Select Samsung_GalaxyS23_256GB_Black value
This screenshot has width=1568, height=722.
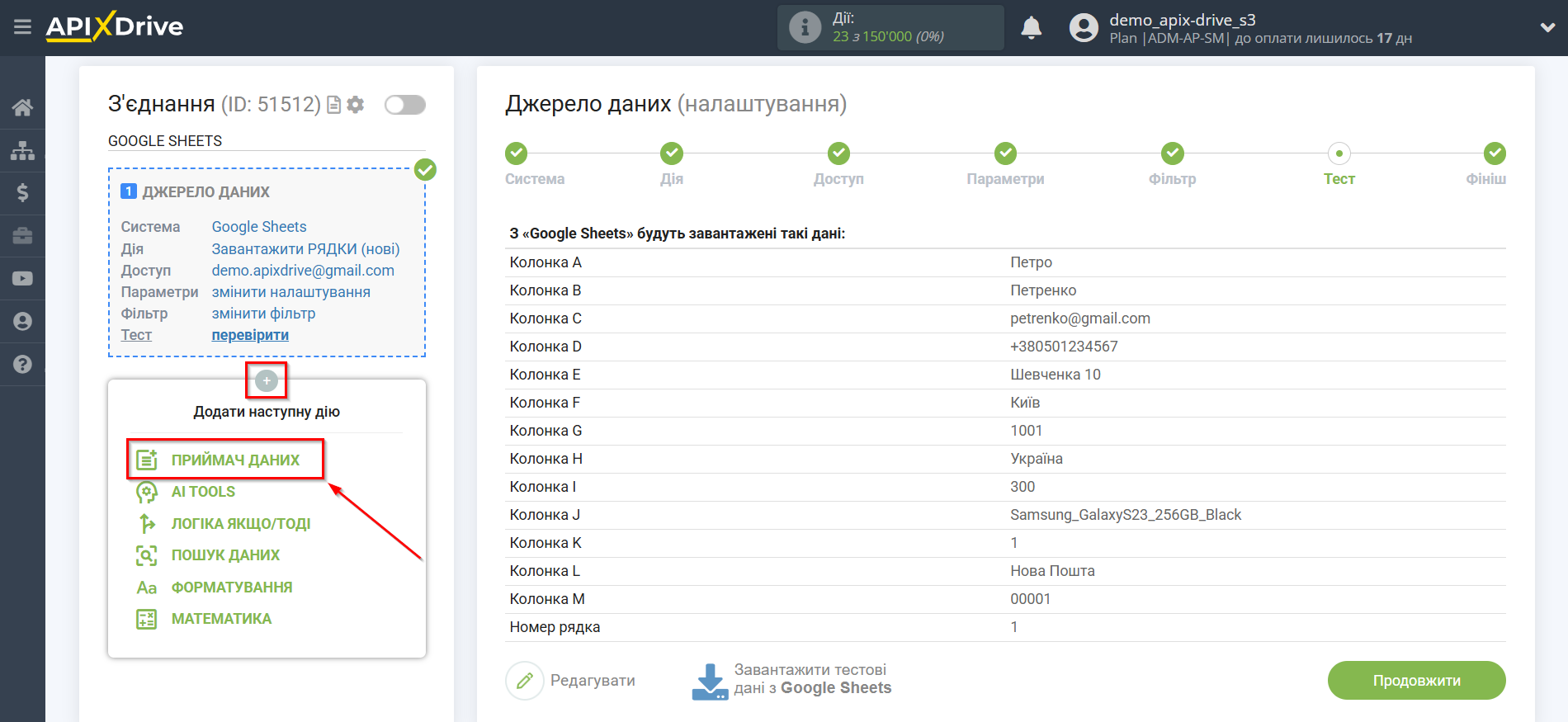click(1126, 515)
